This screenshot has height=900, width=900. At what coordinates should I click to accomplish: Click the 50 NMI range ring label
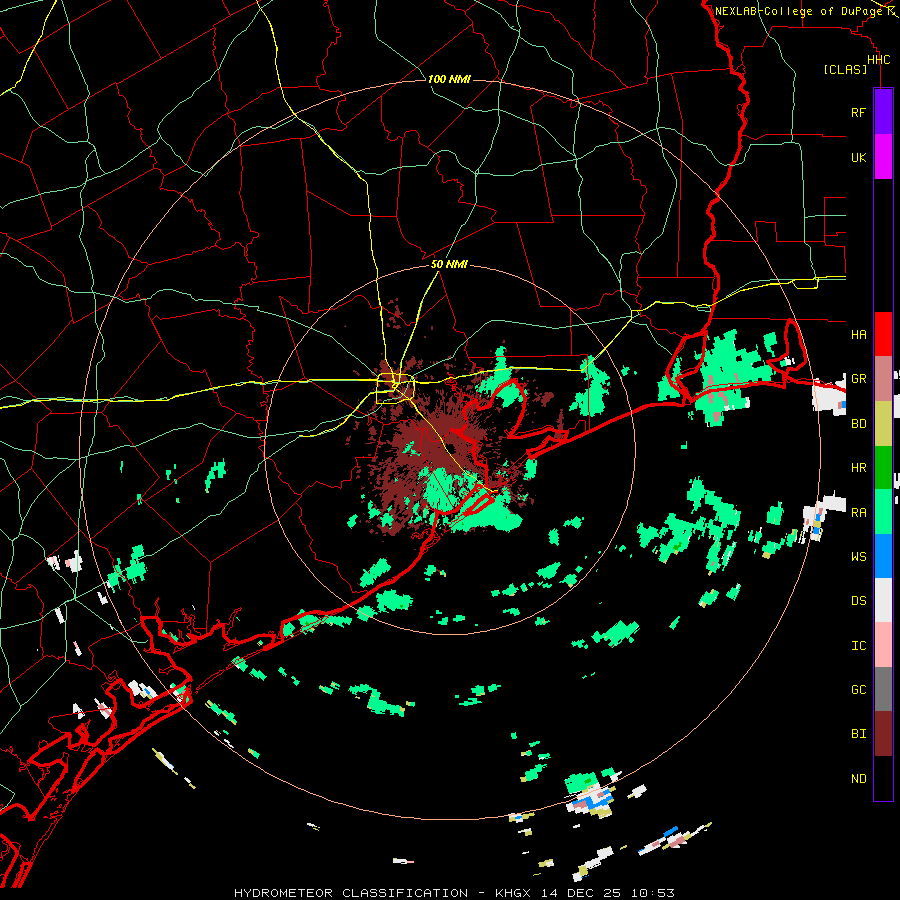click(449, 264)
